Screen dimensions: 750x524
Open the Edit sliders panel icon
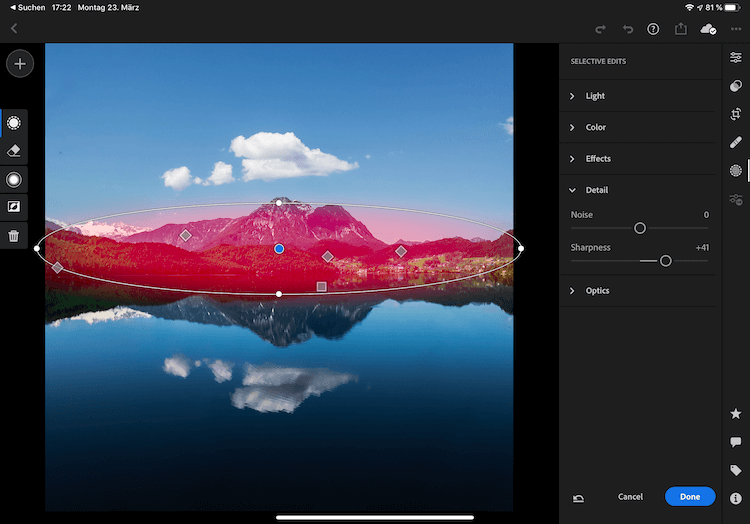(736, 57)
